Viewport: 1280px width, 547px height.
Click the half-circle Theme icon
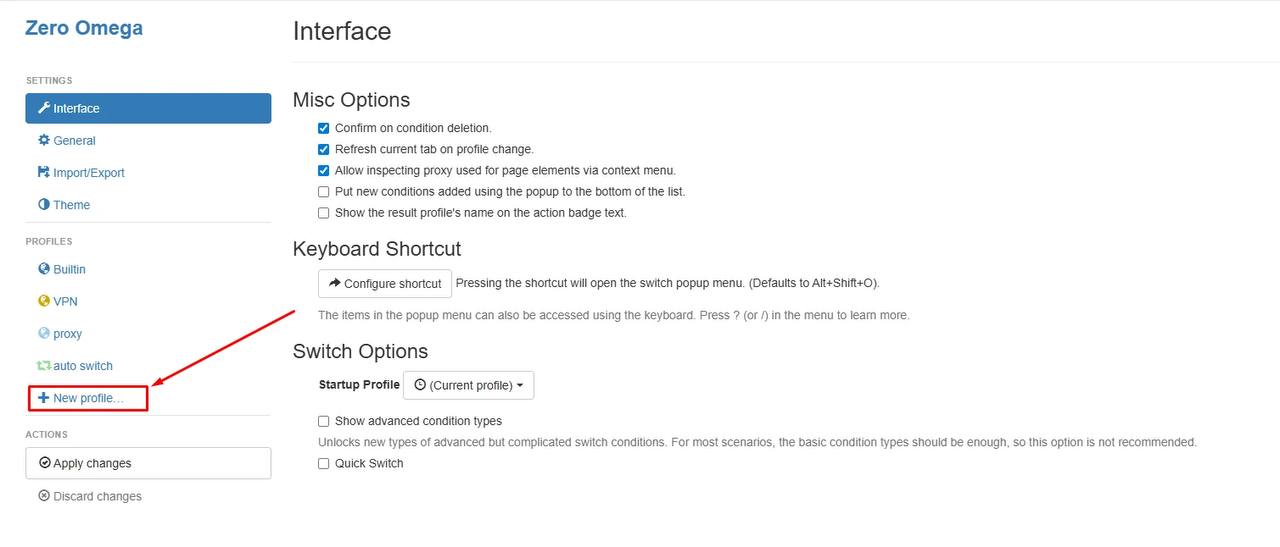coord(43,204)
